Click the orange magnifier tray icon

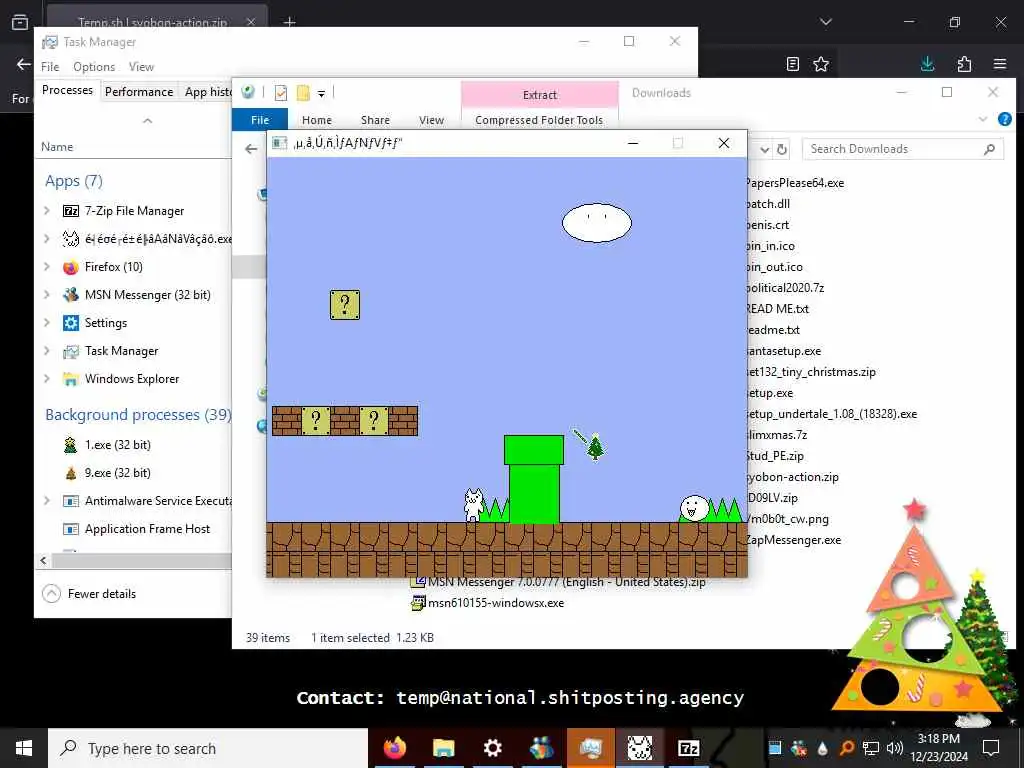coord(846,748)
